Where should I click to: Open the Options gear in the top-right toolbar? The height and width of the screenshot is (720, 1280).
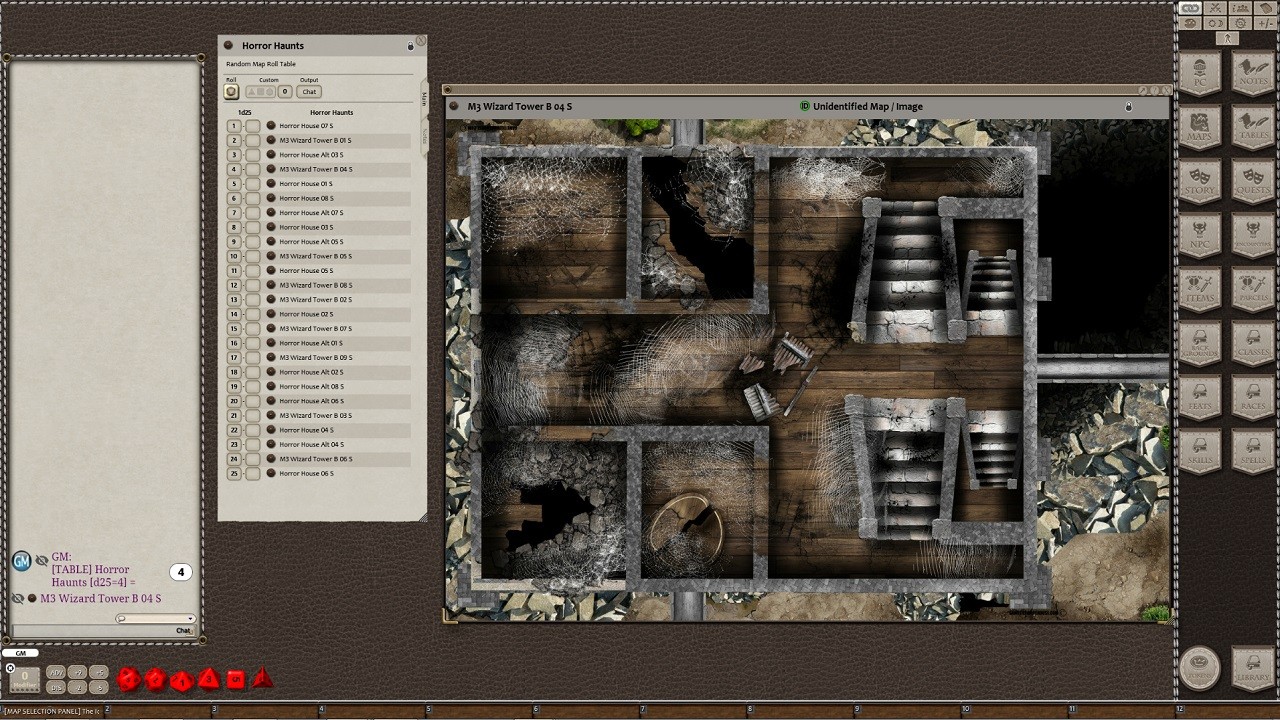coord(1240,24)
